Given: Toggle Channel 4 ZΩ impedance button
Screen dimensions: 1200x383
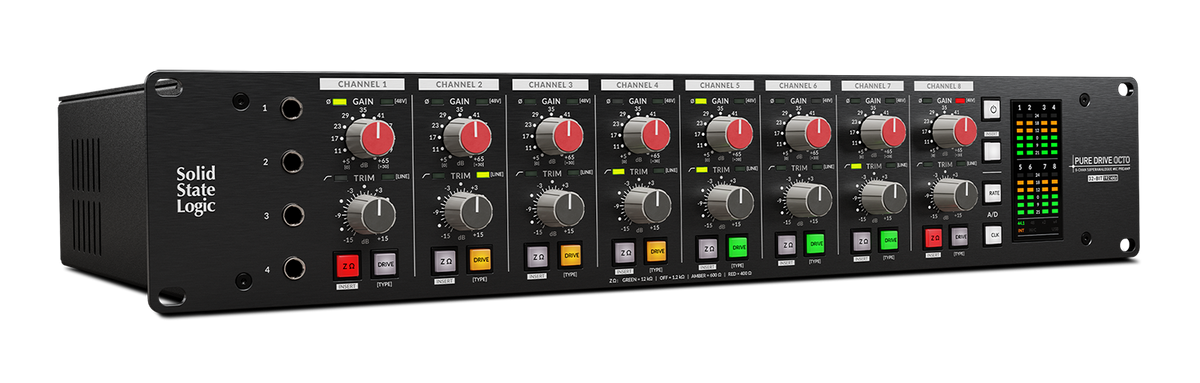Looking at the screenshot, I should (x=624, y=252).
